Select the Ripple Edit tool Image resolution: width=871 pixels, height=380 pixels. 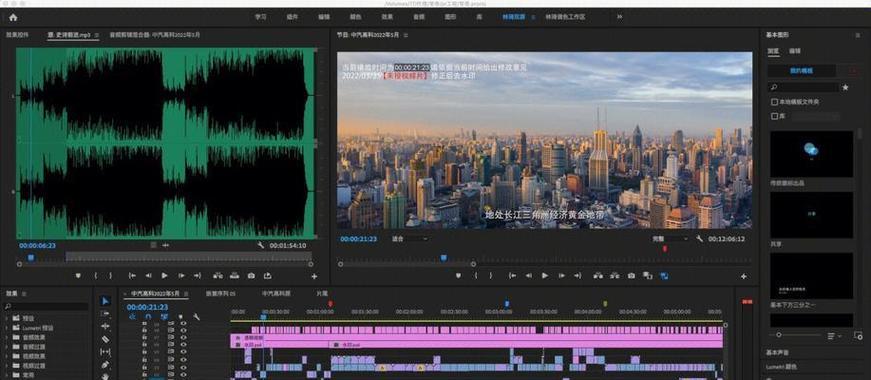106,327
